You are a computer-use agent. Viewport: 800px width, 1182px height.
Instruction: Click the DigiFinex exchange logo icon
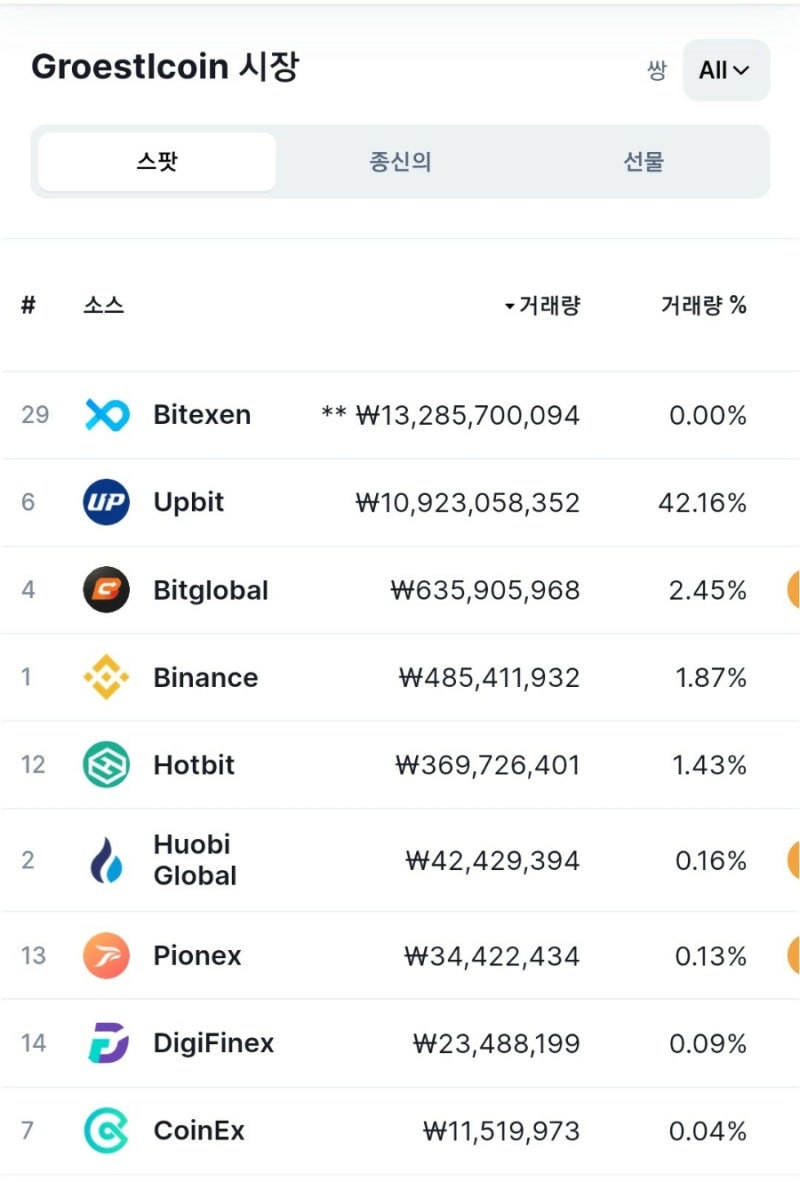click(x=106, y=1044)
